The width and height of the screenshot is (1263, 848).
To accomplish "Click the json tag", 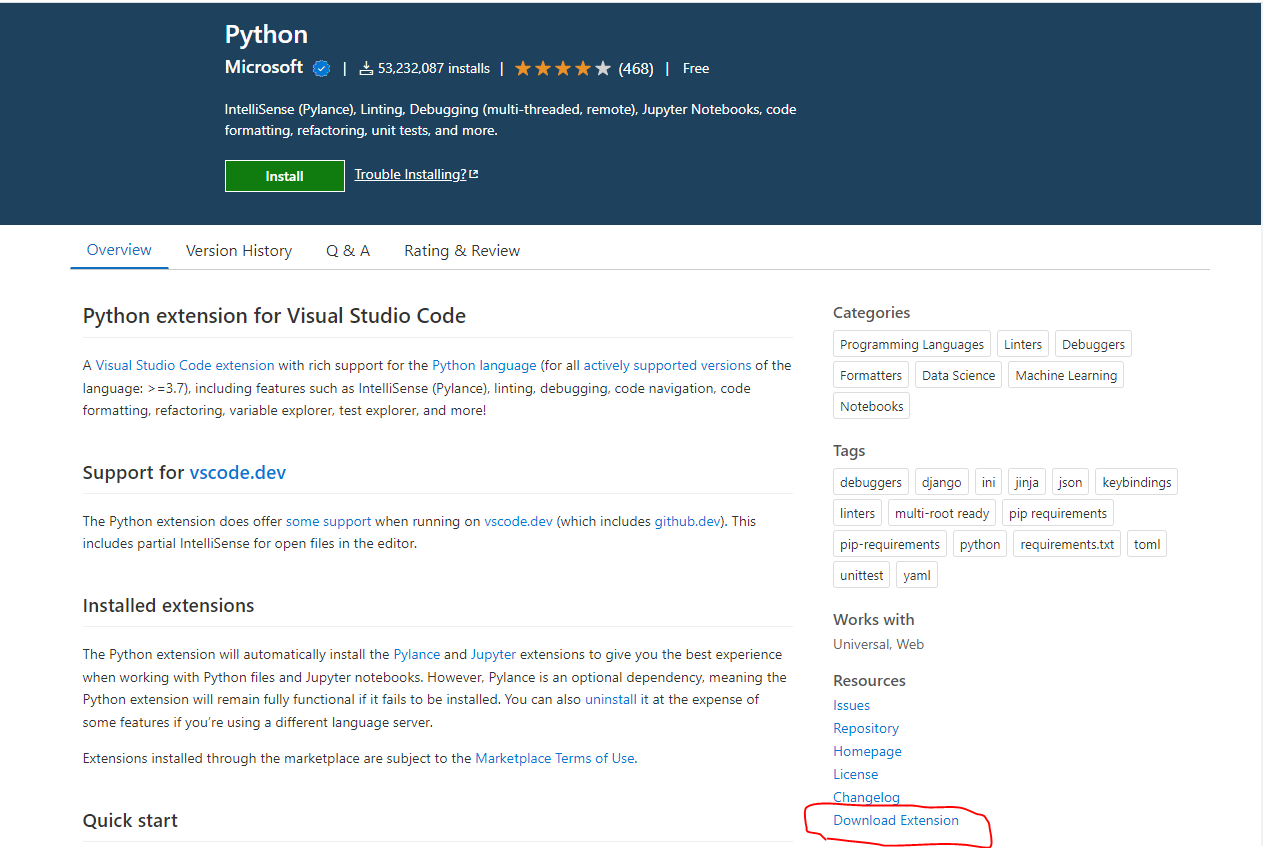I will 1070,482.
